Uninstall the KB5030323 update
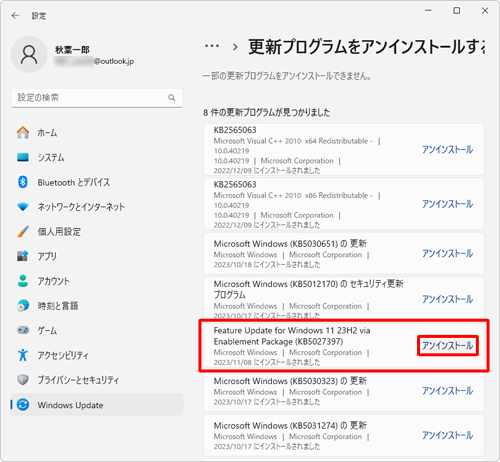Image resolution: width=500 pixels, height=462 pixels. coord(447,390)
